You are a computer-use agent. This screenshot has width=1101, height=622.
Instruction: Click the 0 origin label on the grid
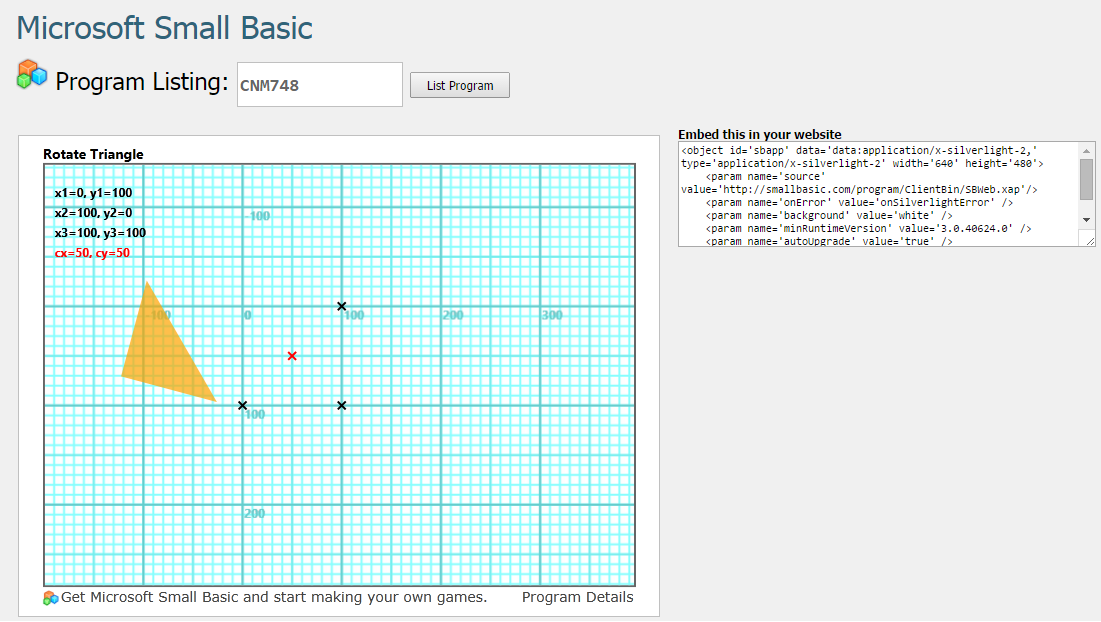[x=247, y=315]
